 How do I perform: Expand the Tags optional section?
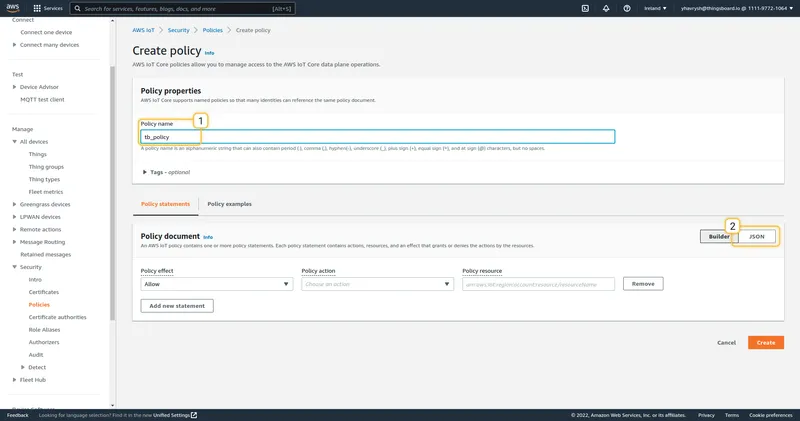point(166,172)
